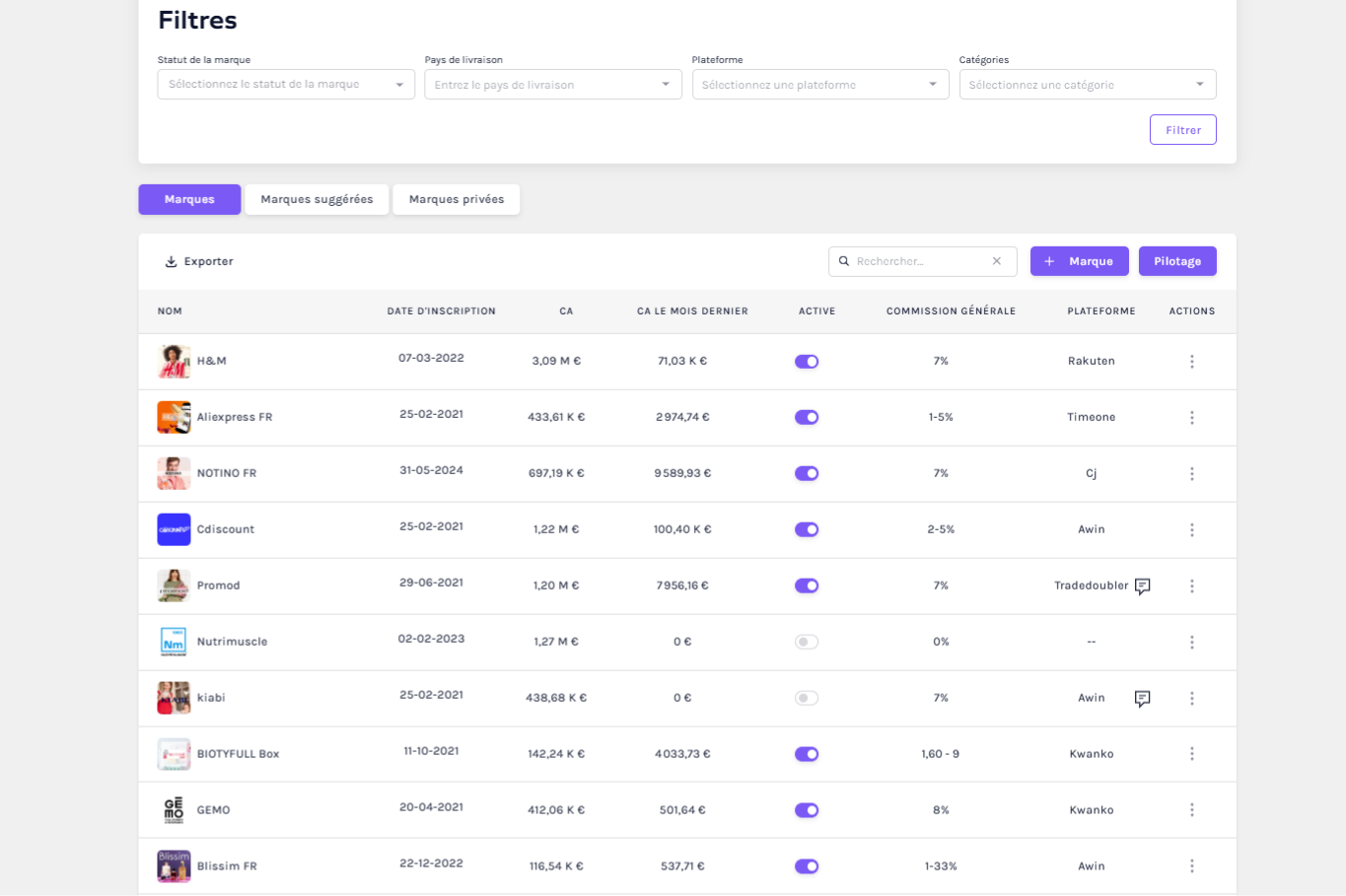1346x896 pixels.
Task: Open the Statut de la marque dropdown
Action: tap(286, 85)
